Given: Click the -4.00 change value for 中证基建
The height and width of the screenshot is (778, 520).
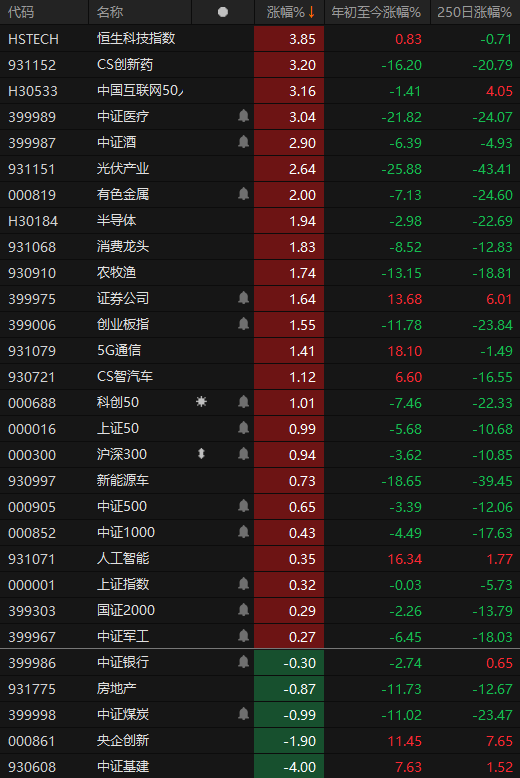Looking at the screenshot, I should coord(299,767).
